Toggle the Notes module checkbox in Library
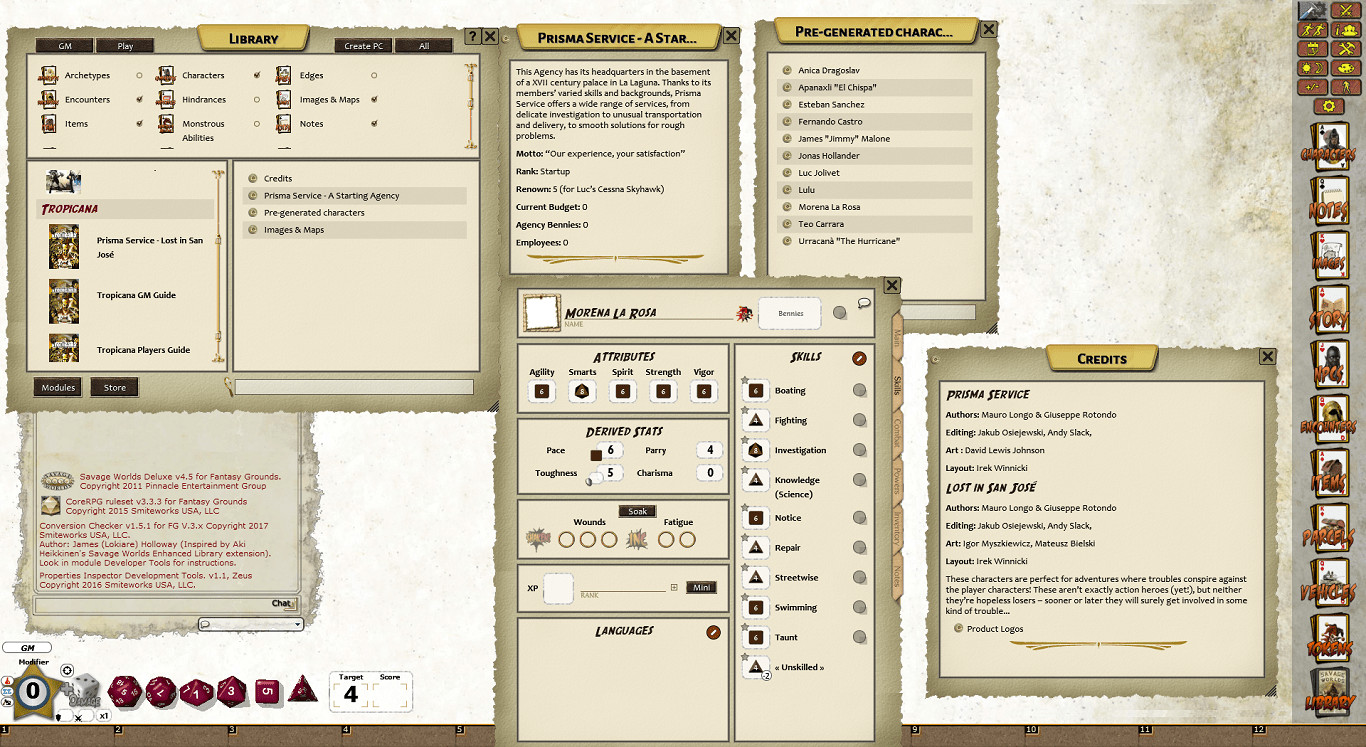The width and height of the screenshot is (1366, 747). point(374,124)
